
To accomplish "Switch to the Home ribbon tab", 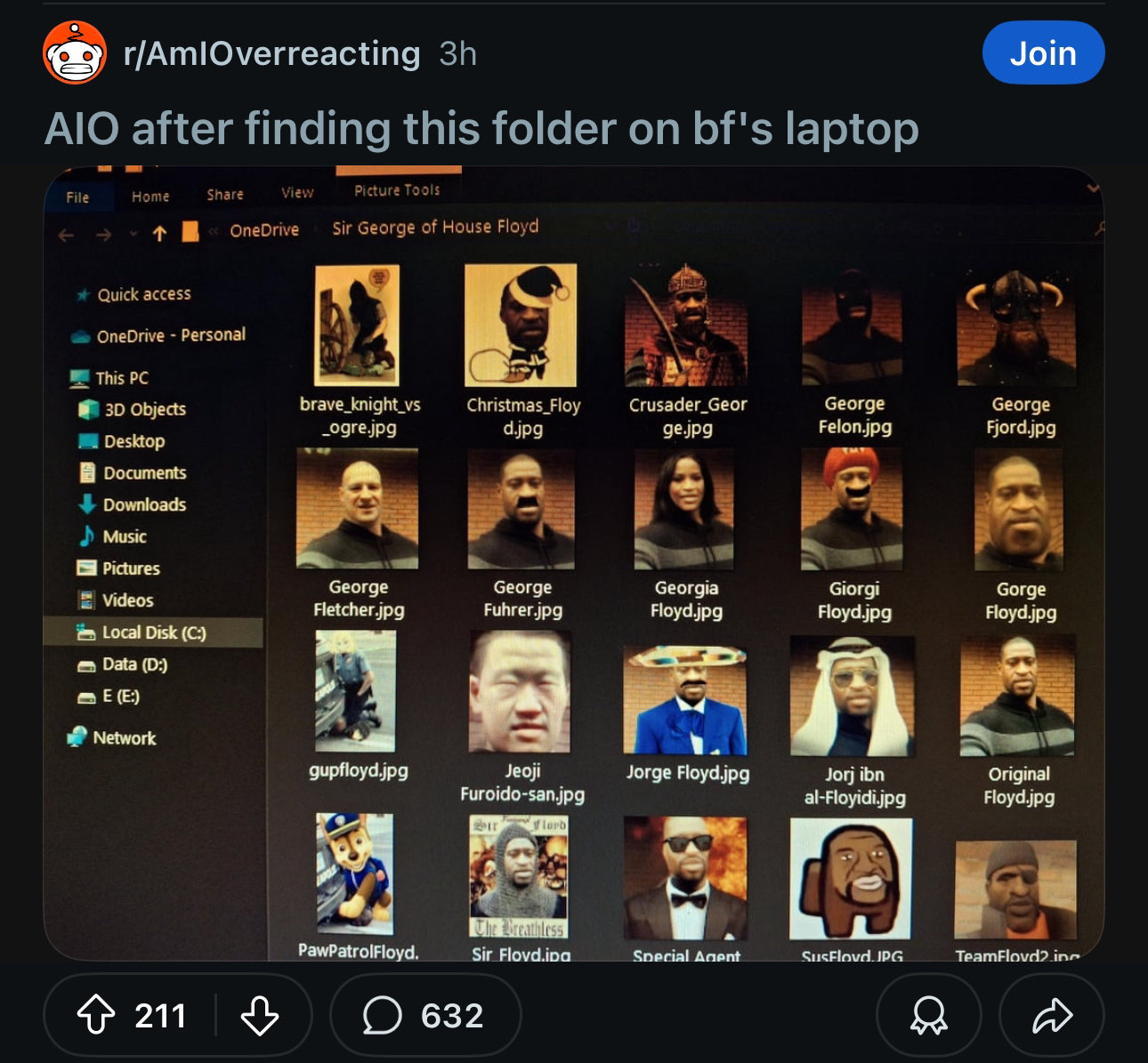I will click(x=150, y=197).
